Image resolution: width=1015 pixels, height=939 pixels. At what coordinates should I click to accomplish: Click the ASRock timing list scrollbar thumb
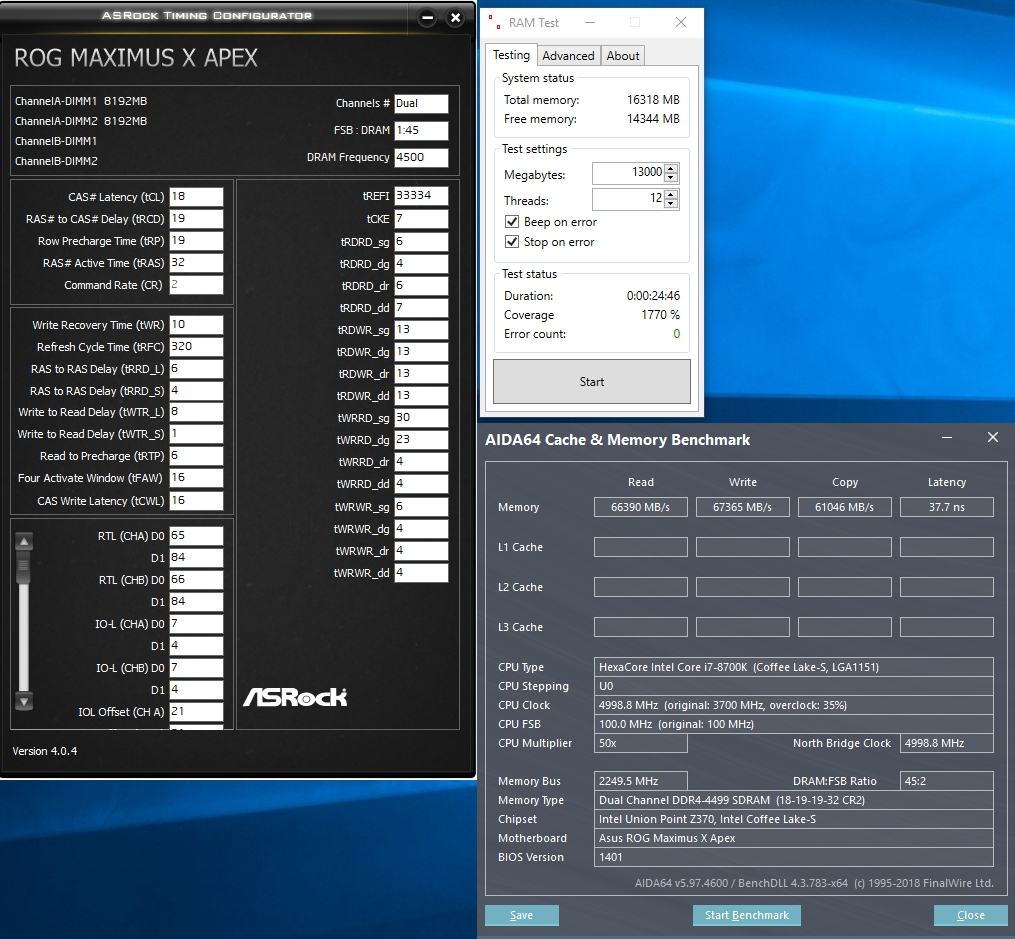click(24, 568)
